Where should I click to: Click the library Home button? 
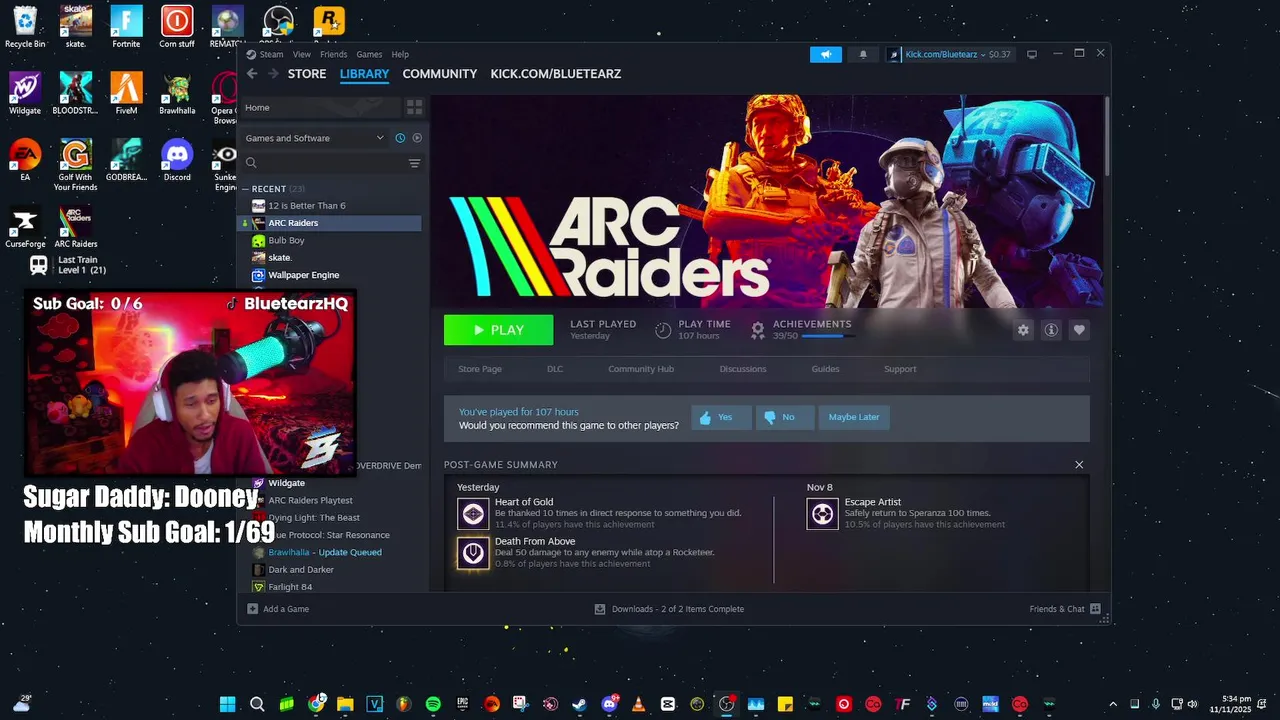coord(320,107)
